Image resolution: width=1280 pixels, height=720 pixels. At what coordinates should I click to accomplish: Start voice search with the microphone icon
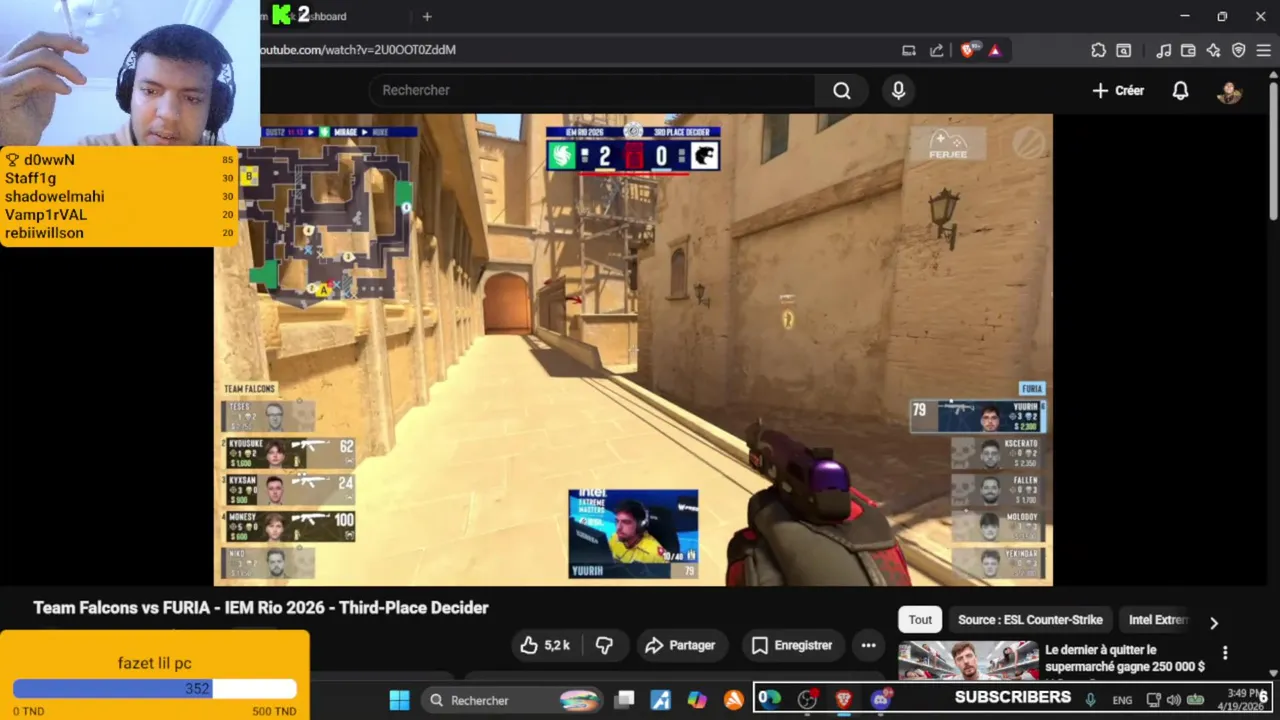click(898, 91)
